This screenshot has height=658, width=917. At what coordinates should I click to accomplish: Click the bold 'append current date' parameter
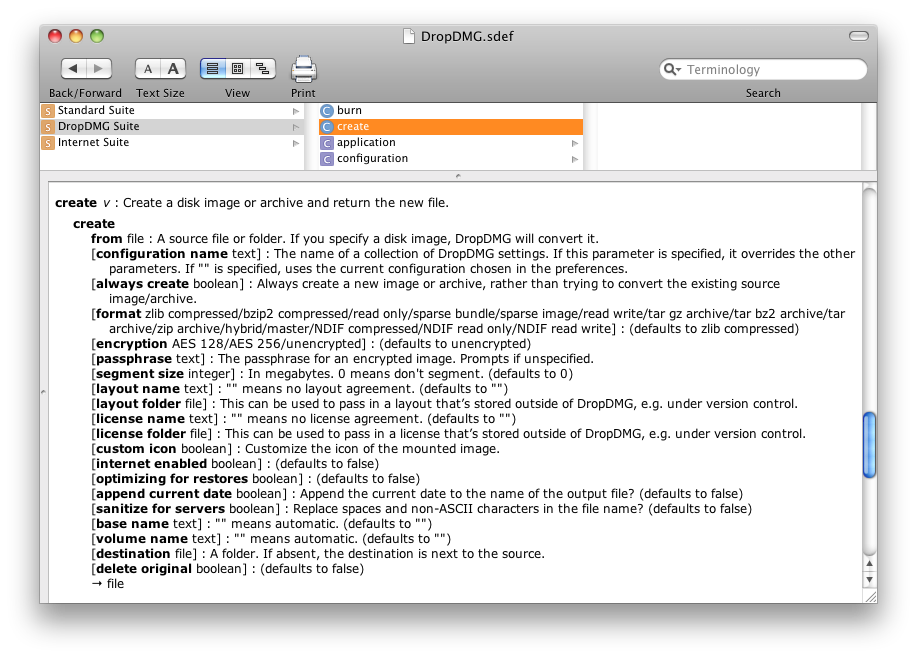[x=164, y=494]
